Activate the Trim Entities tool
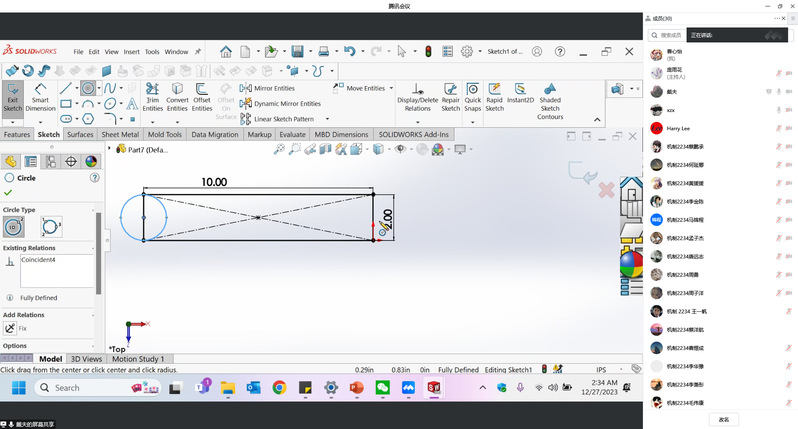 click(152, 101)
